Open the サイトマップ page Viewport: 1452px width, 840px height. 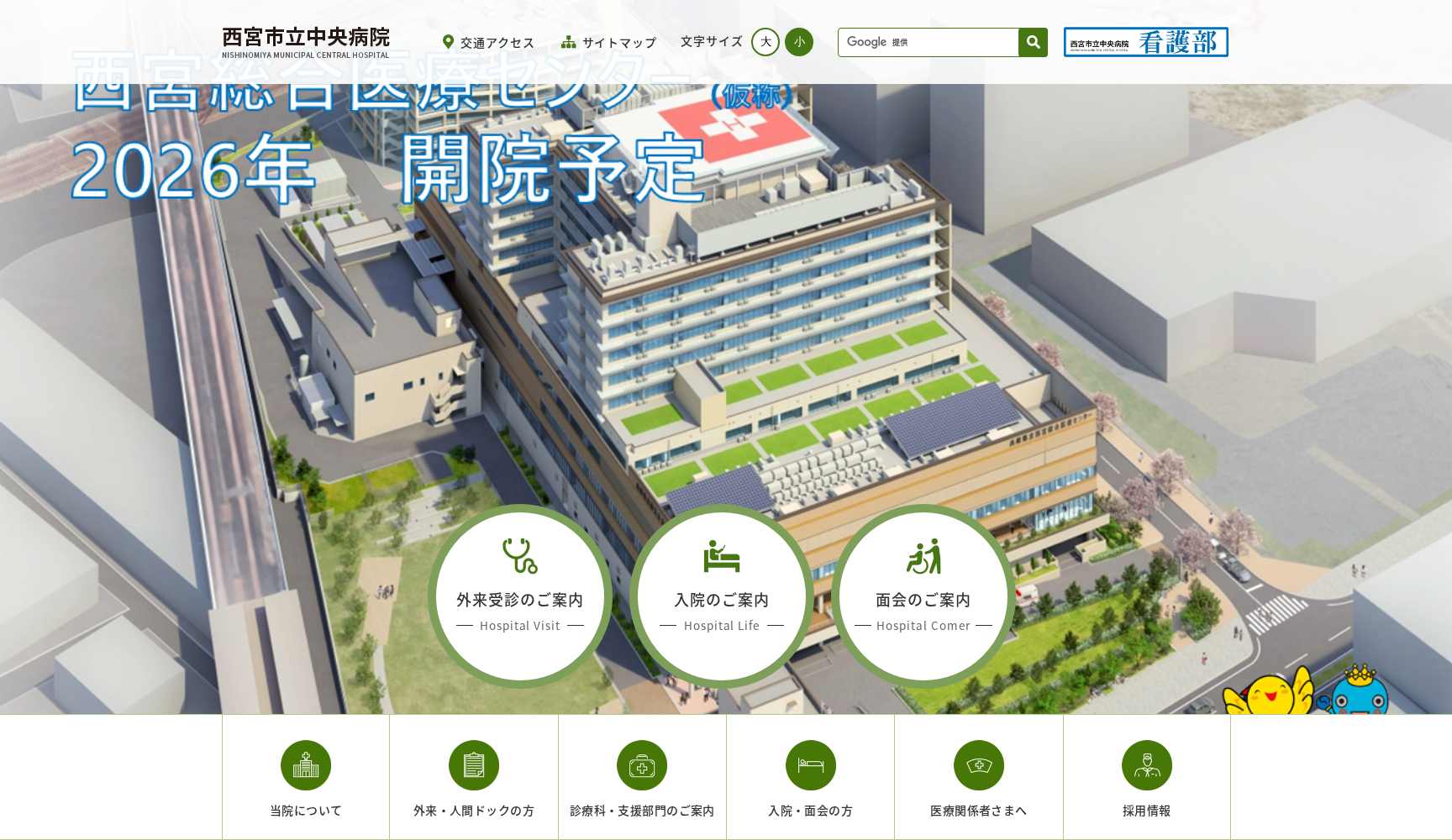click(x=619, y=40)
